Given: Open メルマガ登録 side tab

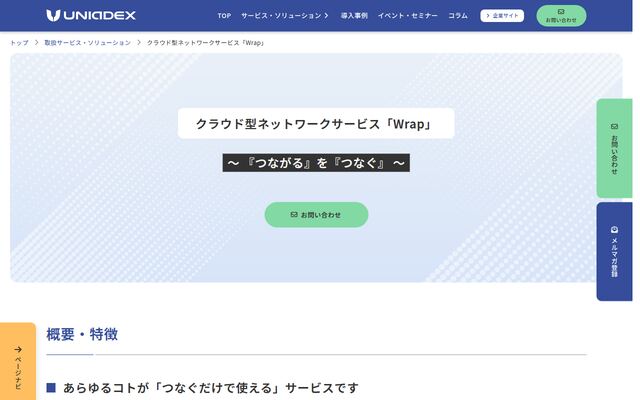Looking at the screenshot, I should [x=614, y=251].
